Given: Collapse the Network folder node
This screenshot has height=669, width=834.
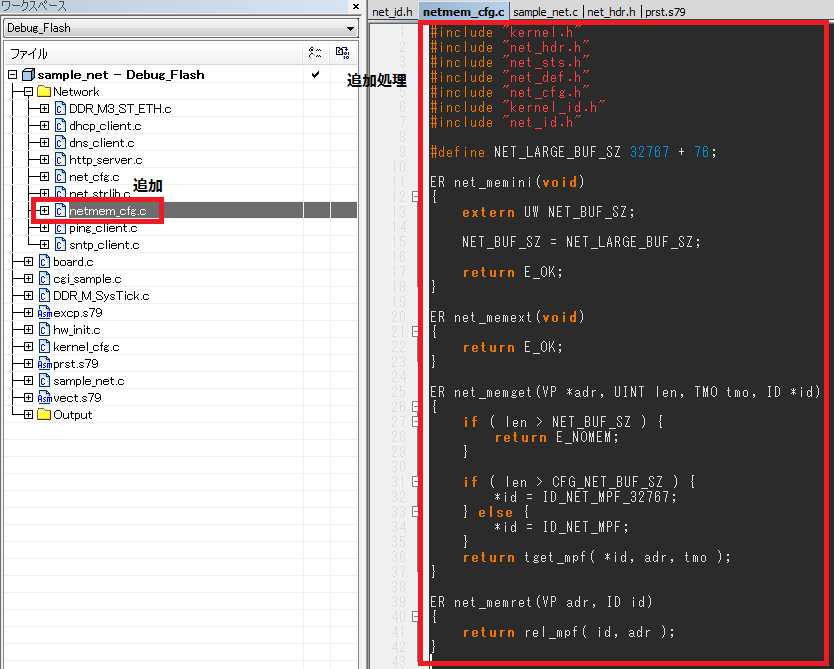Looking at the screenshot, I should (28, 91).
